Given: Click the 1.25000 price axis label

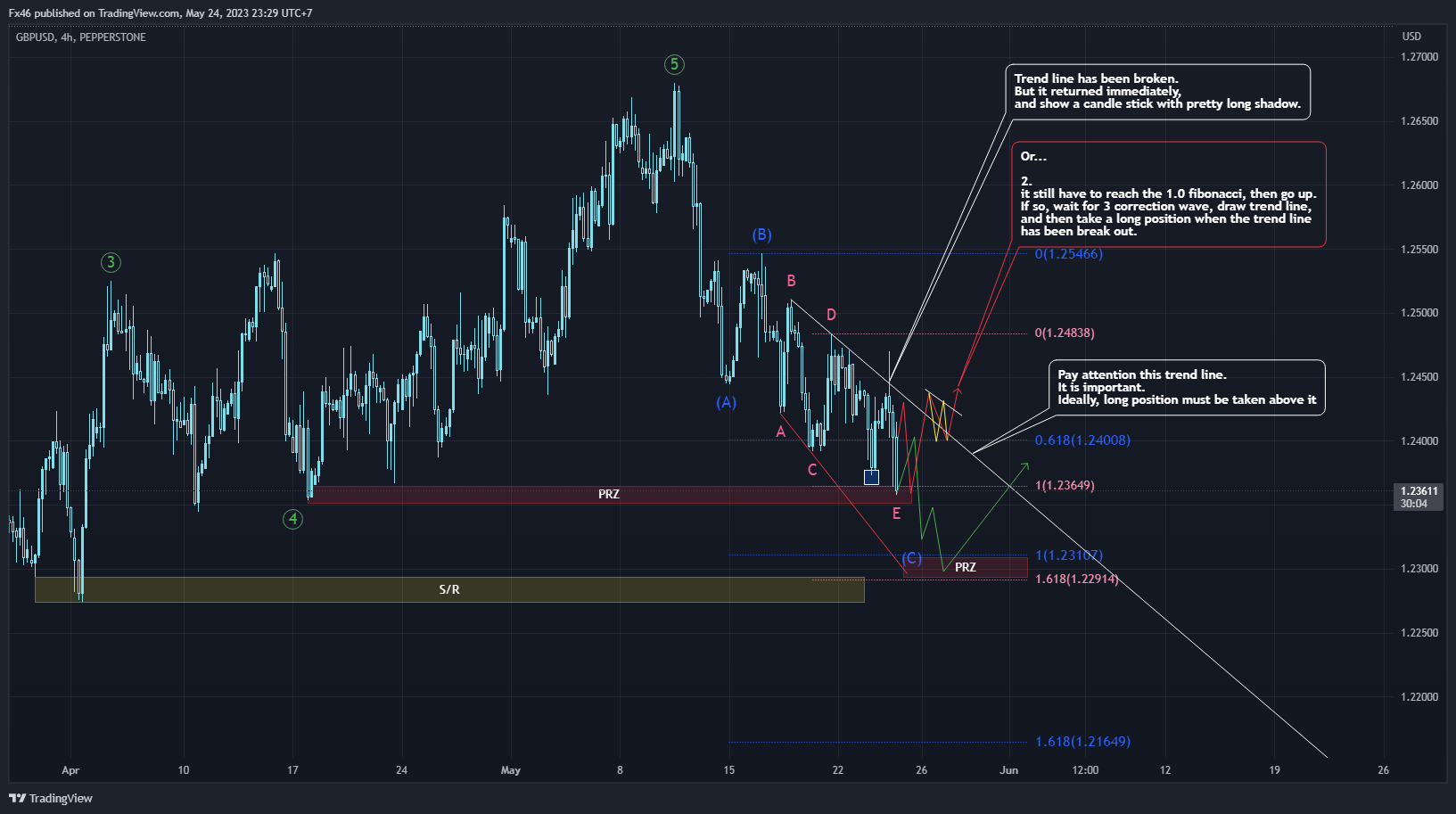Looking at the screenshot, I should (1419, 313).
